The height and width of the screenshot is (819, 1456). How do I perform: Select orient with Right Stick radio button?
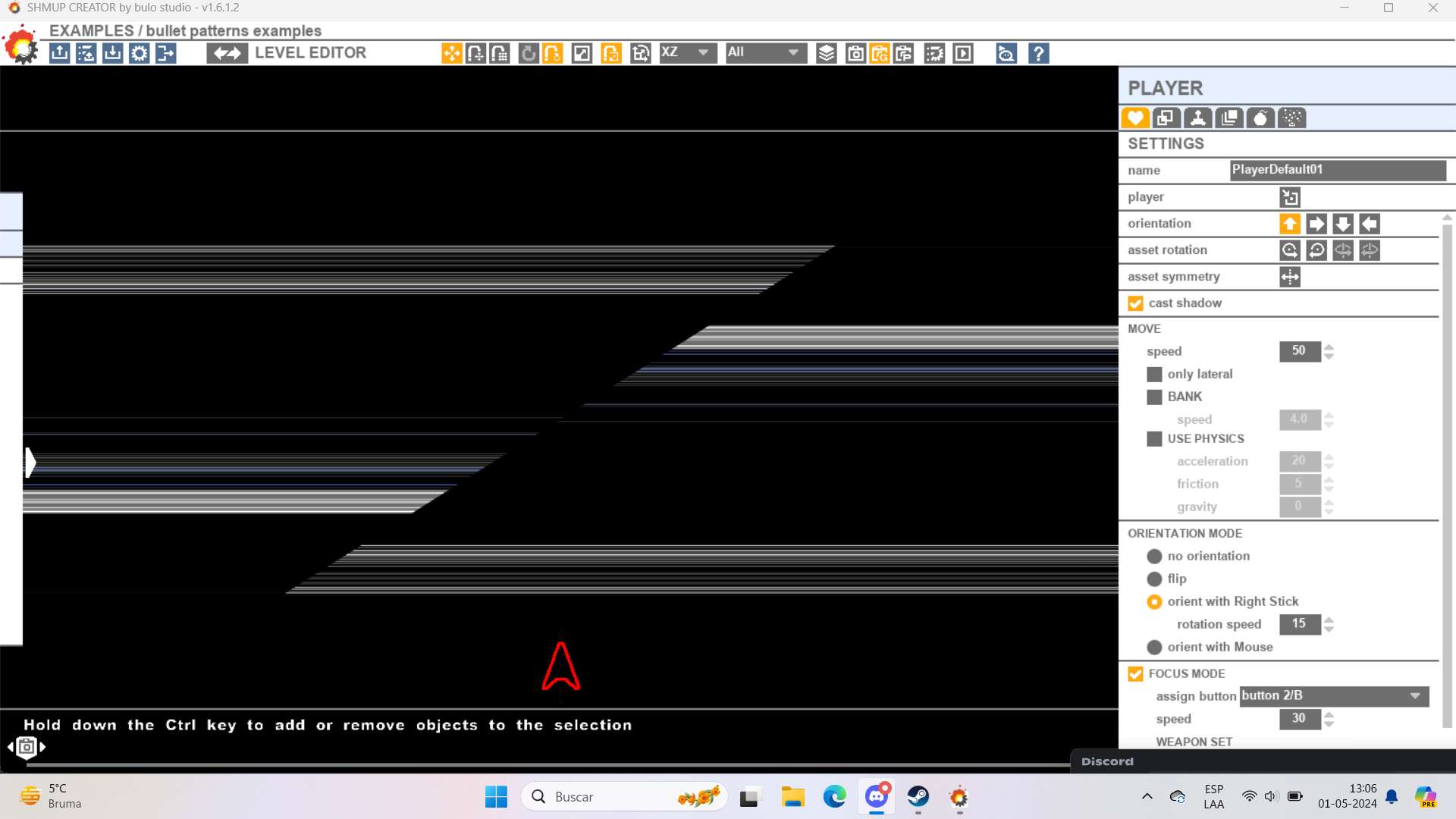coord(1154,602)
